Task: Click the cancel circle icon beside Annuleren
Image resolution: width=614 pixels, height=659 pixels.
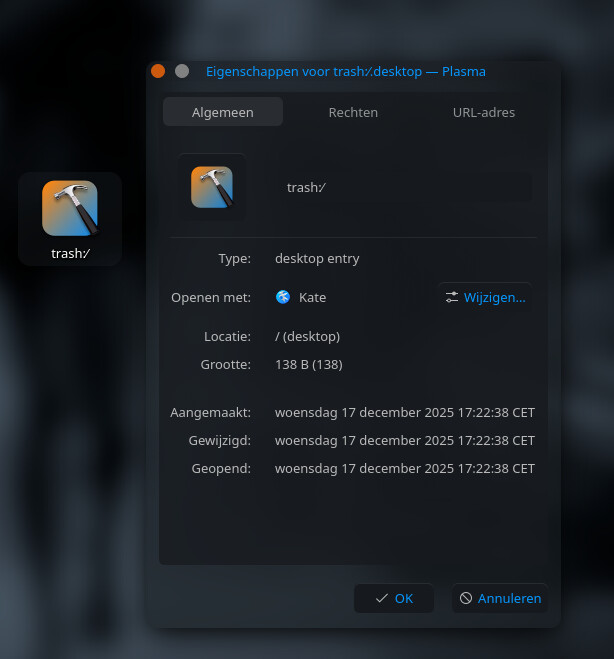Action: 466,598
